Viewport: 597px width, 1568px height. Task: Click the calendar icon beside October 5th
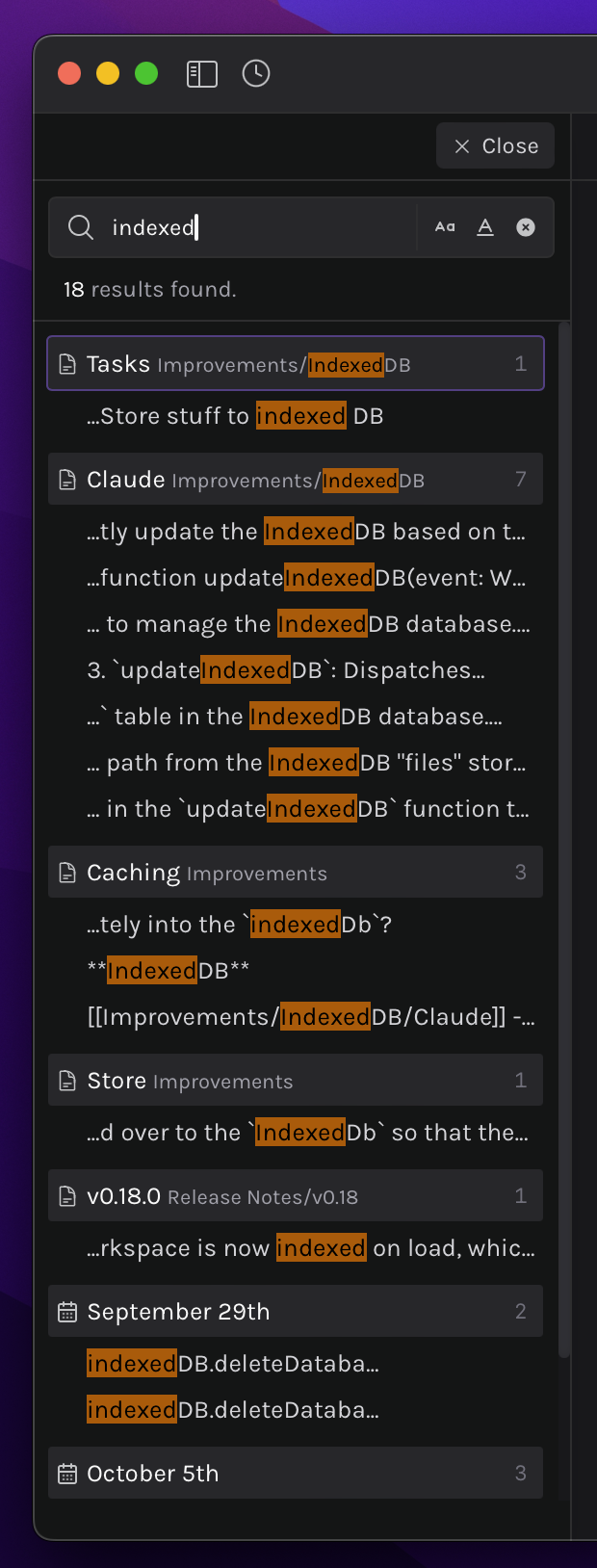67,1474
